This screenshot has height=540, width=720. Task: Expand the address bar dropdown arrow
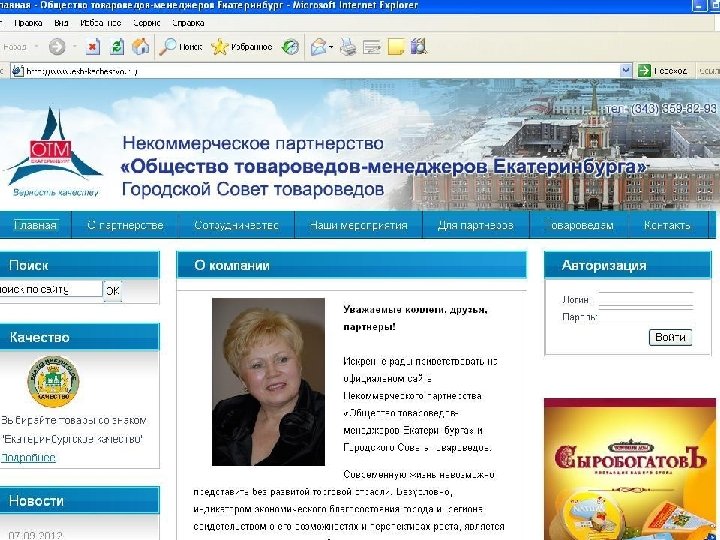pos(625,71)
